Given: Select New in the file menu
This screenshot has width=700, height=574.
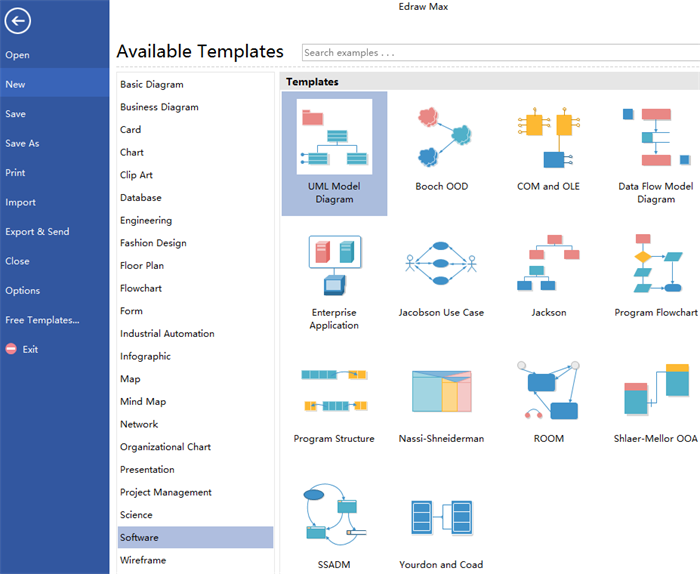Looking at the screenshot, I should pyautogui.click(x=54, y=84).
